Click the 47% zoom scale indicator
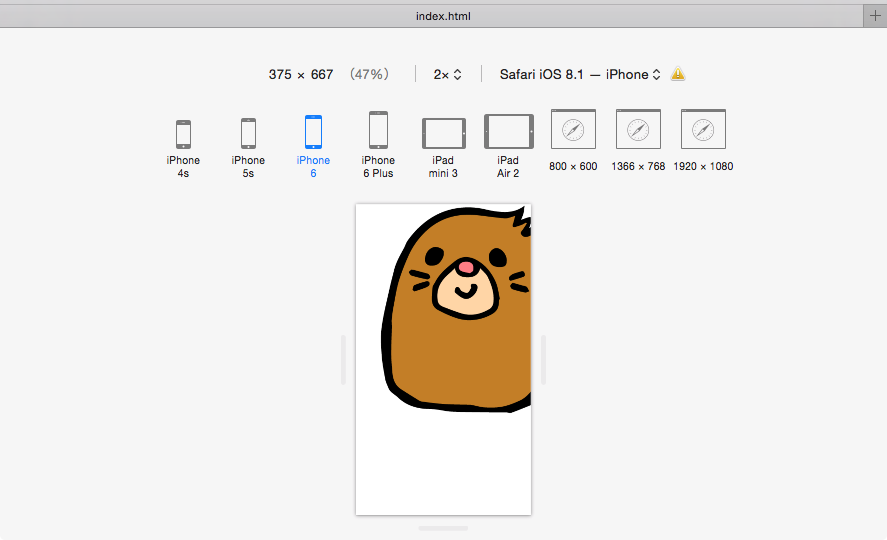The width and height of the screenshot is (887, 540). pyautogui.click(x=369, y=74)
